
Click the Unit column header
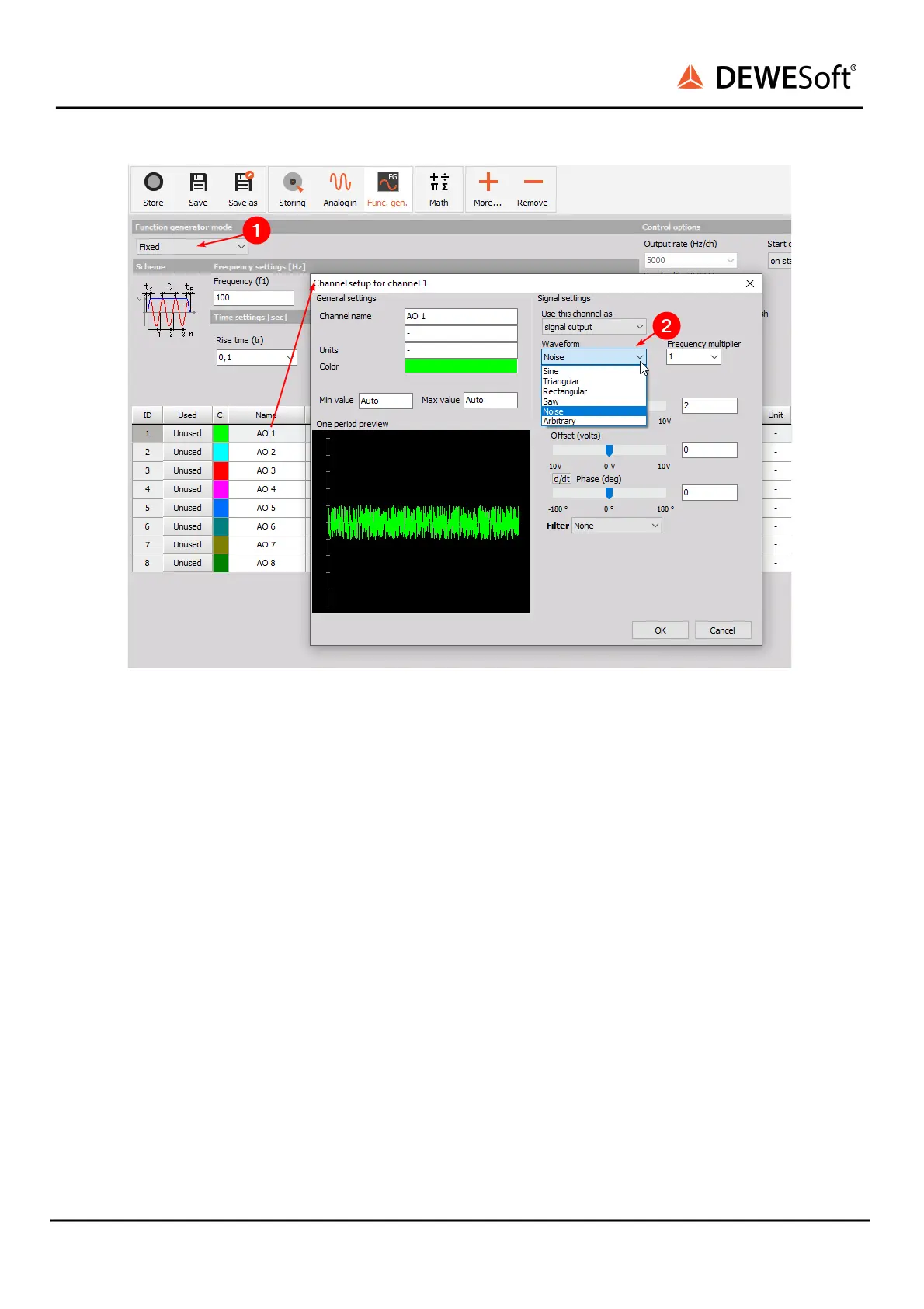point(776,415)
